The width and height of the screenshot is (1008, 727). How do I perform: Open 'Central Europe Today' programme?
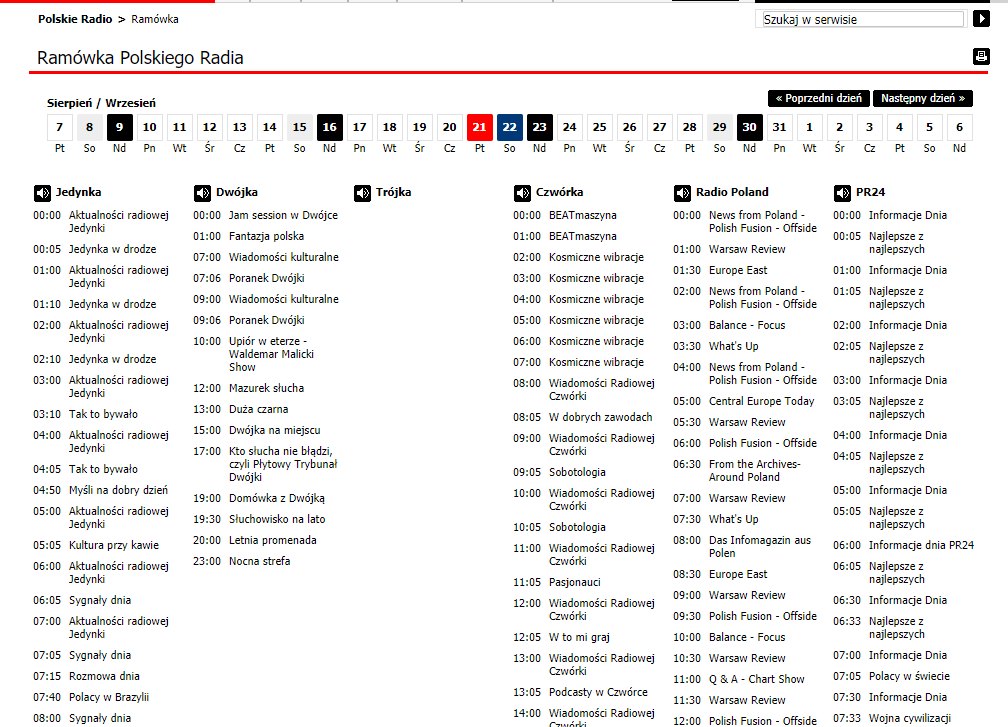click(761, 401)
